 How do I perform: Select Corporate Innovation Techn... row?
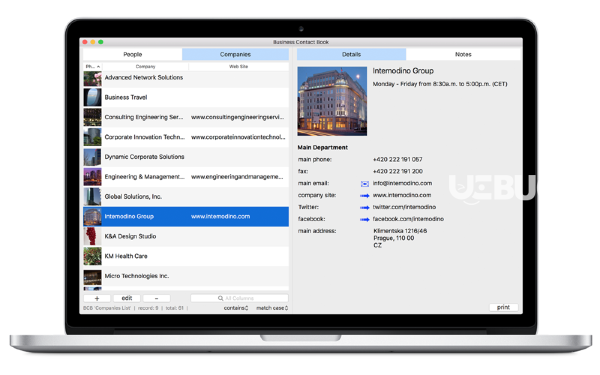pos(186,137)
